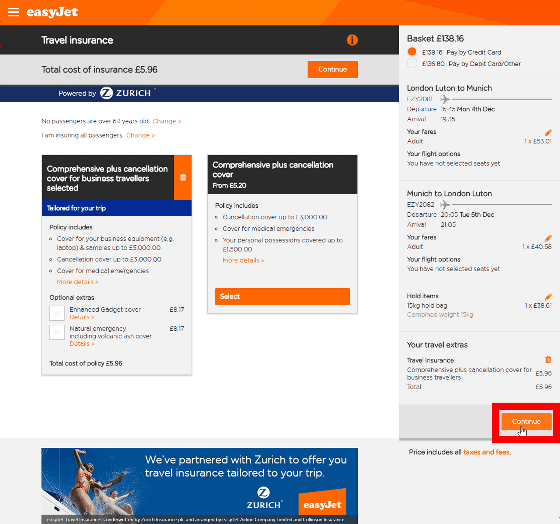Delete travel insurance from basket trash icon
560x524 pixels.
[x=548, y=359]
